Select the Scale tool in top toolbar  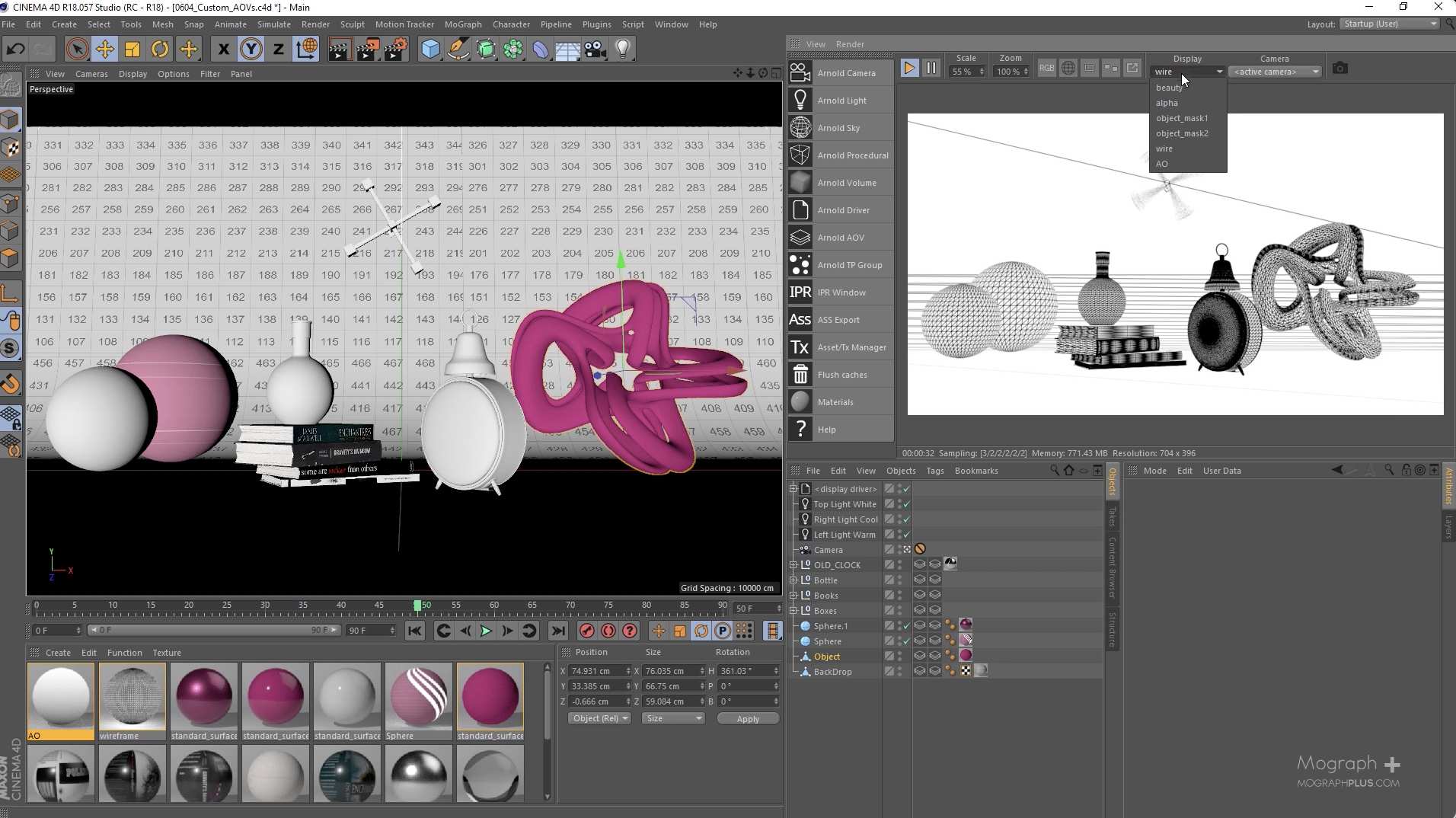click(133, 50)
